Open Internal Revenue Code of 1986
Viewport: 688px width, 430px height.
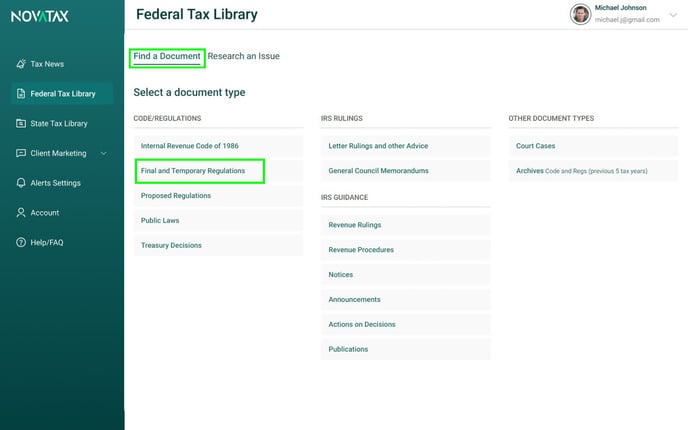(219, 146)
